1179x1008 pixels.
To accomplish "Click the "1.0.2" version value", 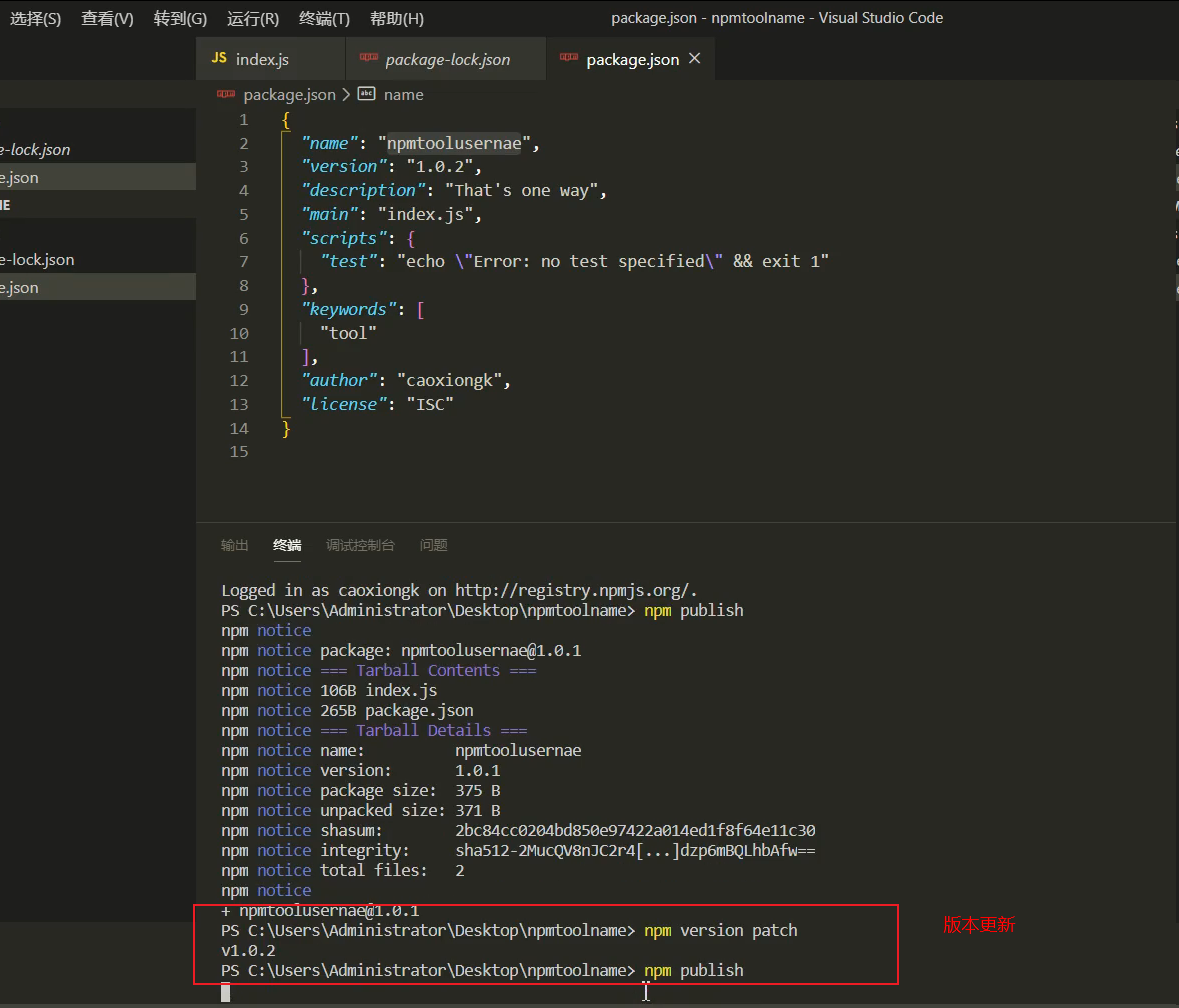I will [440, 166].
